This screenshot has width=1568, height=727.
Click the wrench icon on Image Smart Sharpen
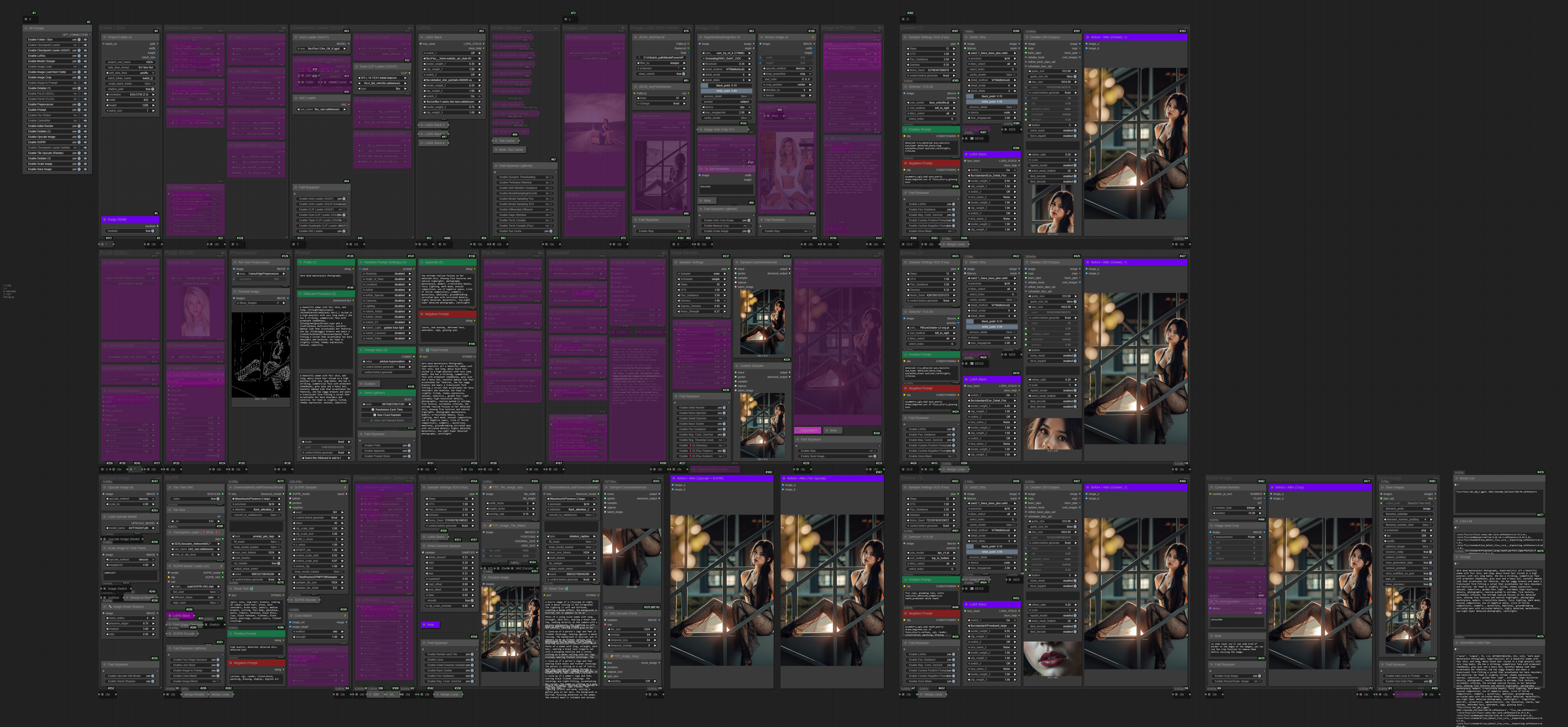[x=110, y=606]
